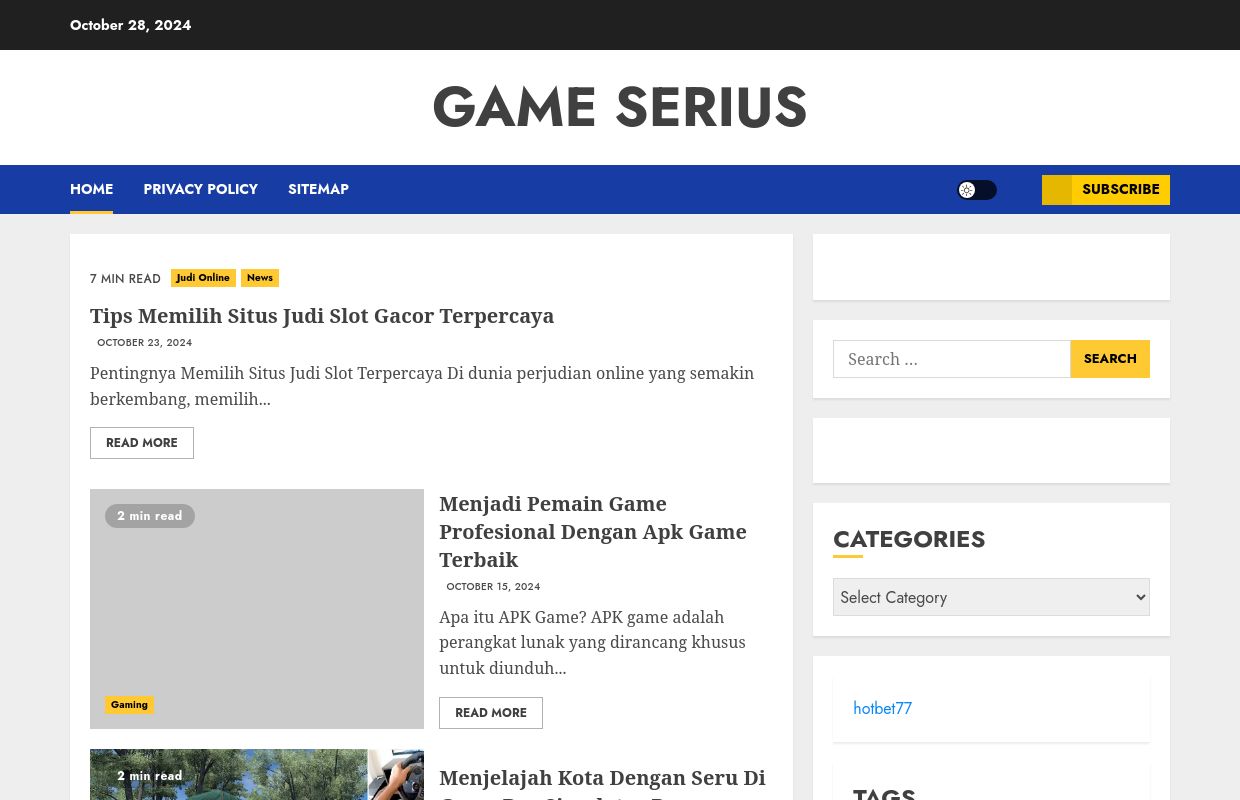Click the October 28, 2024 header date
Image resolution: width=1240 pixels, height=800 pixels.
click(130, 25)
